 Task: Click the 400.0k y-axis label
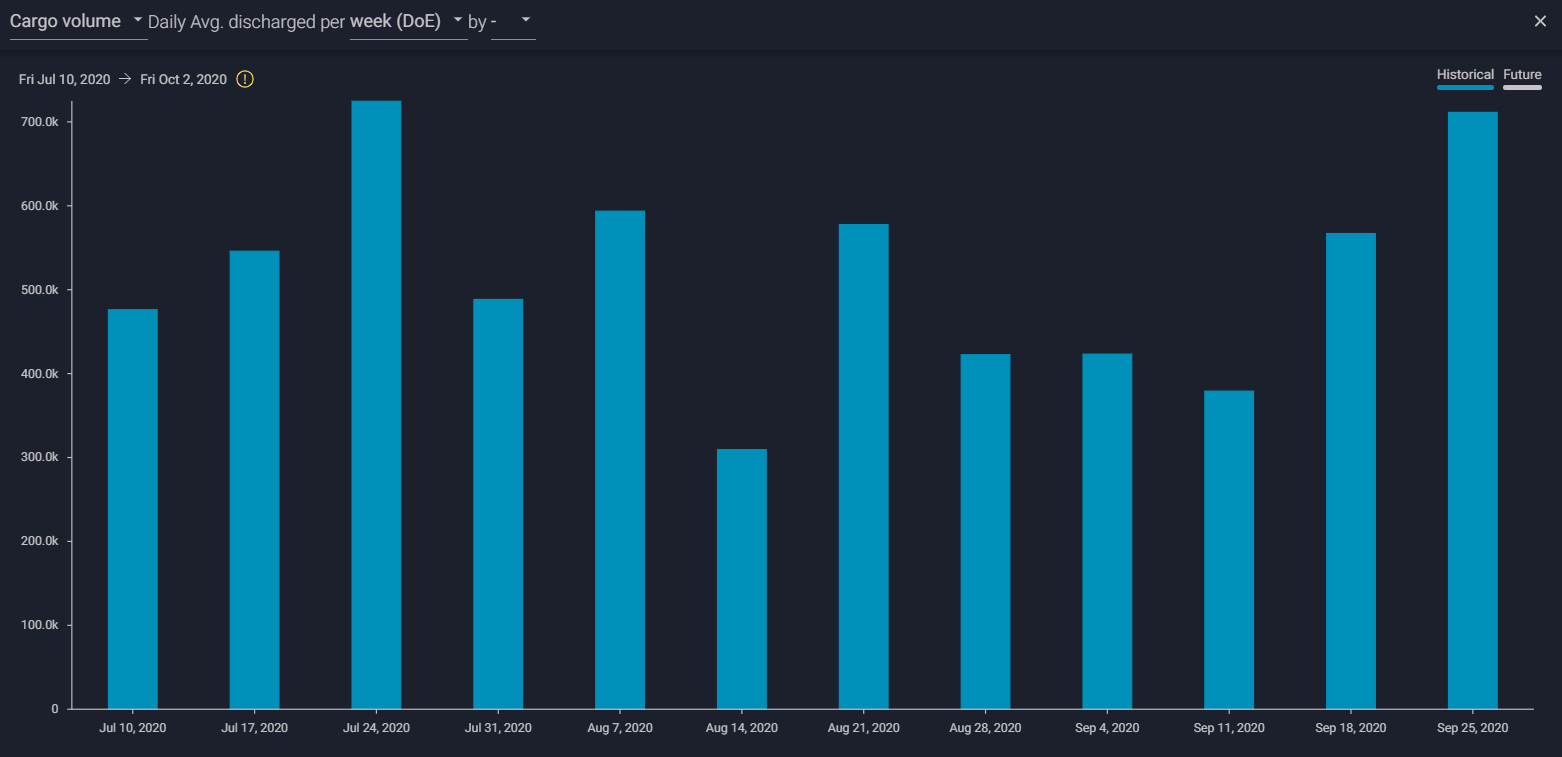40,374
